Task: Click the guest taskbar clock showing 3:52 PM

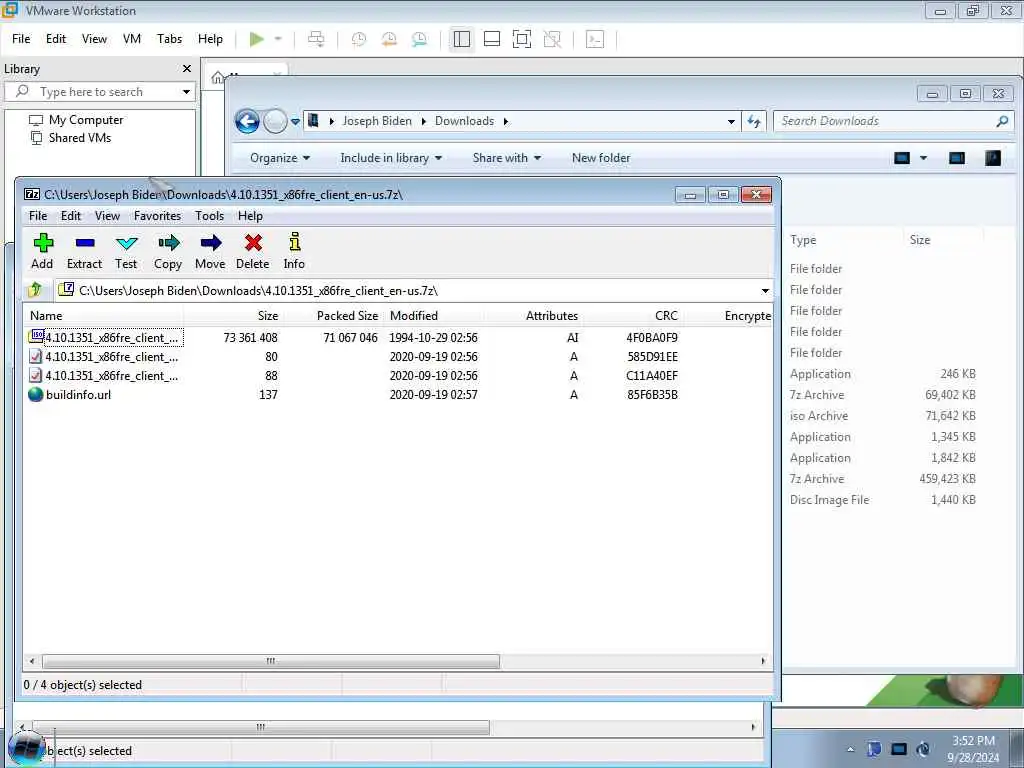Action: (973, 749)
